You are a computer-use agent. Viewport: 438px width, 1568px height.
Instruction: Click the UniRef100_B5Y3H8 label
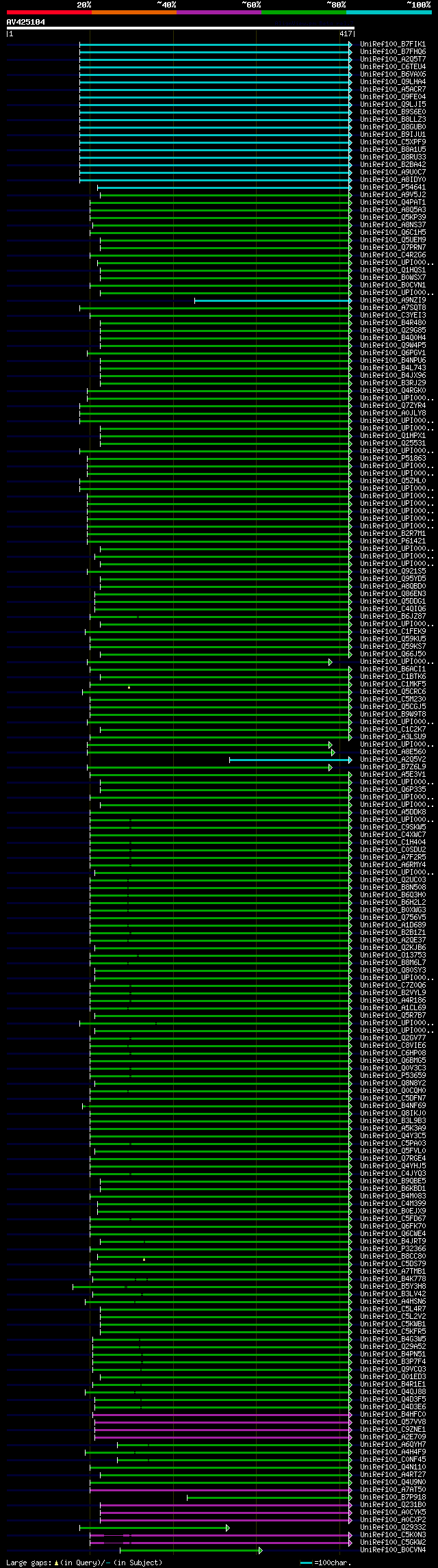tap(393, 1287)
